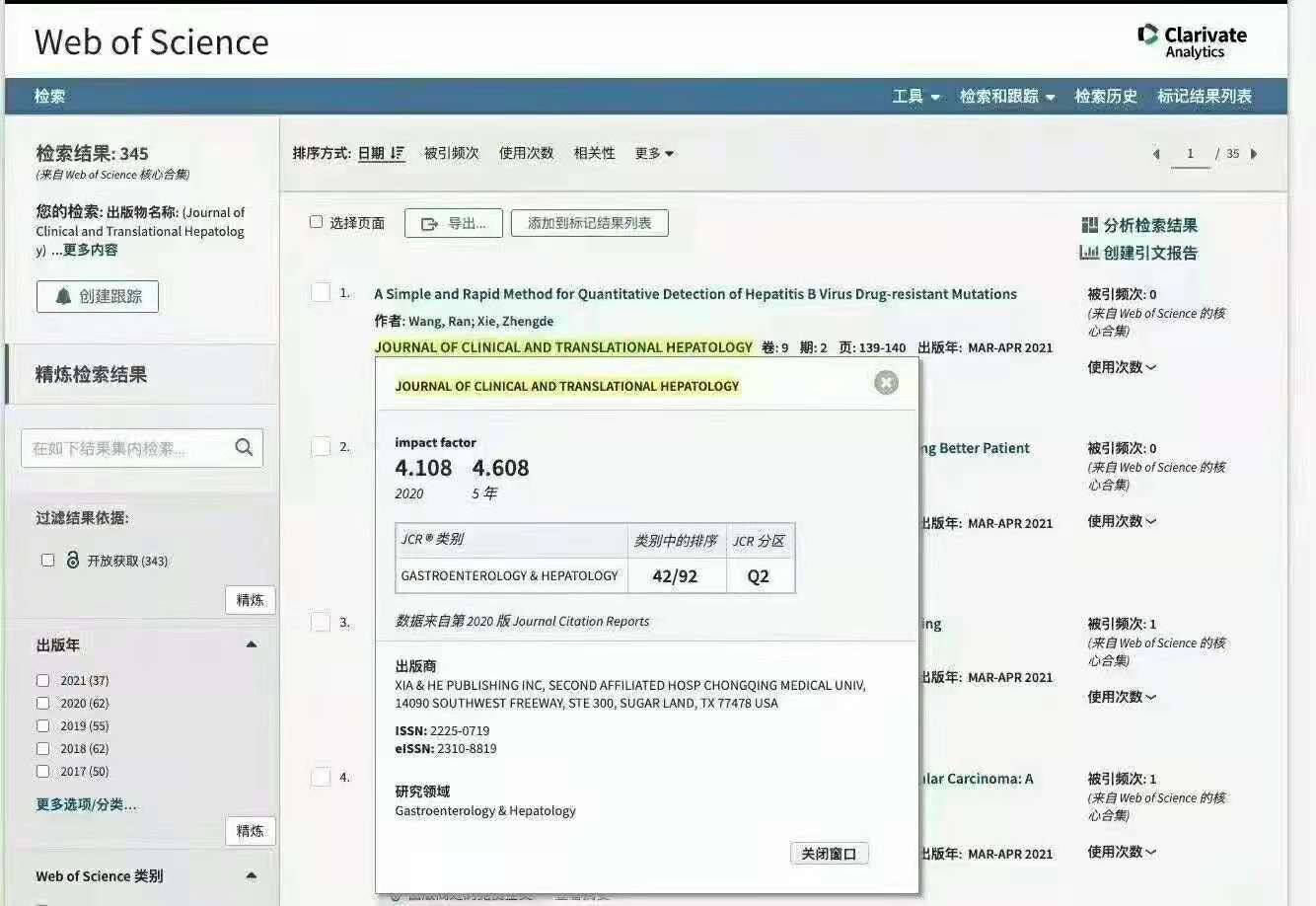1316x906 pixels.
Task: Open the Hepatitis B Virus article title
Action: (x=695, y=294)
